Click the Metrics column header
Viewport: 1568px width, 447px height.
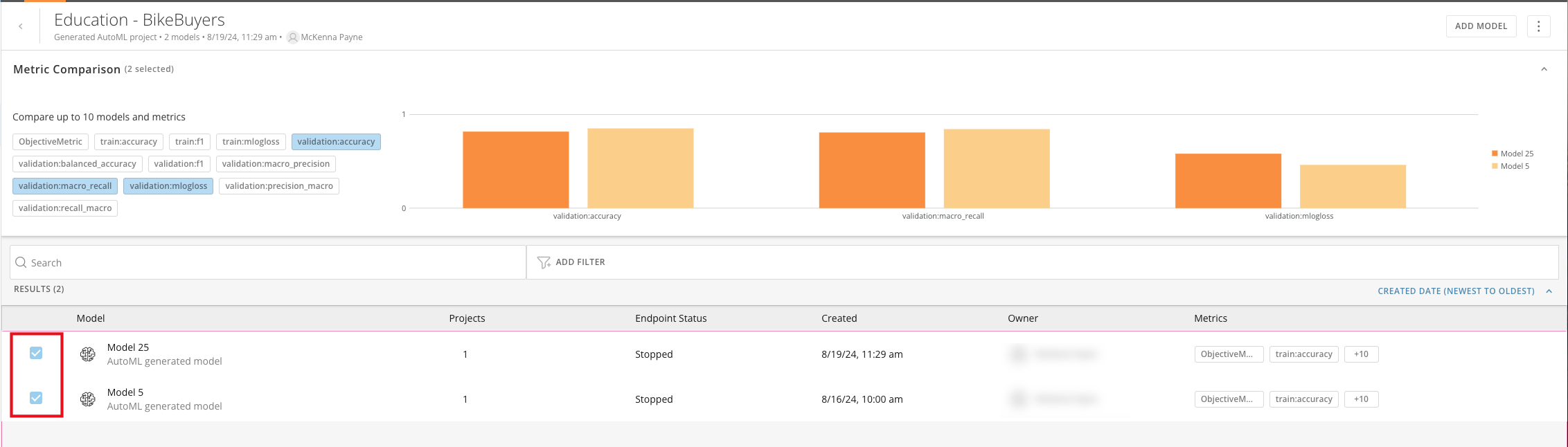pyautogui.click(x=1210, y=318)
